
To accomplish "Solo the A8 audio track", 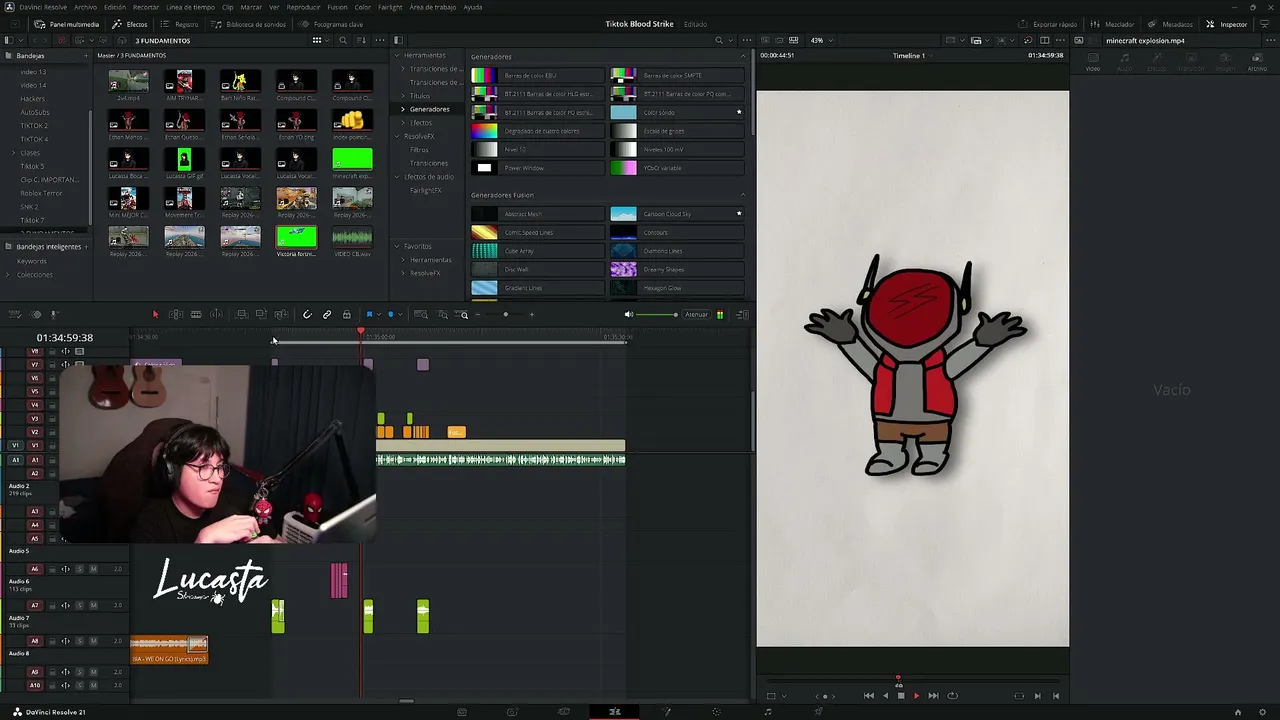I will 80,641.
